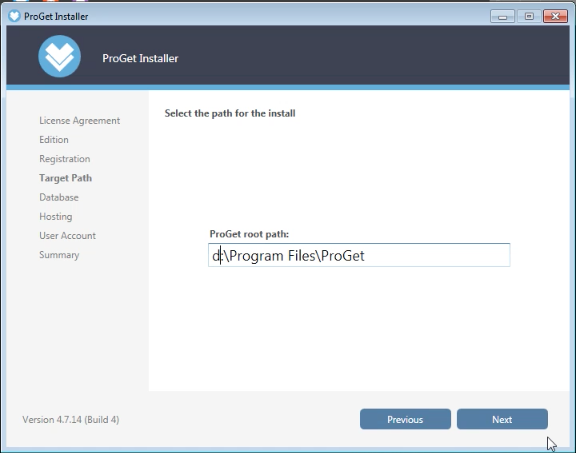Minimize the ProGet Installer window
Image resolution: width=576 pixels, height=453 pixels.
(502, 17)
